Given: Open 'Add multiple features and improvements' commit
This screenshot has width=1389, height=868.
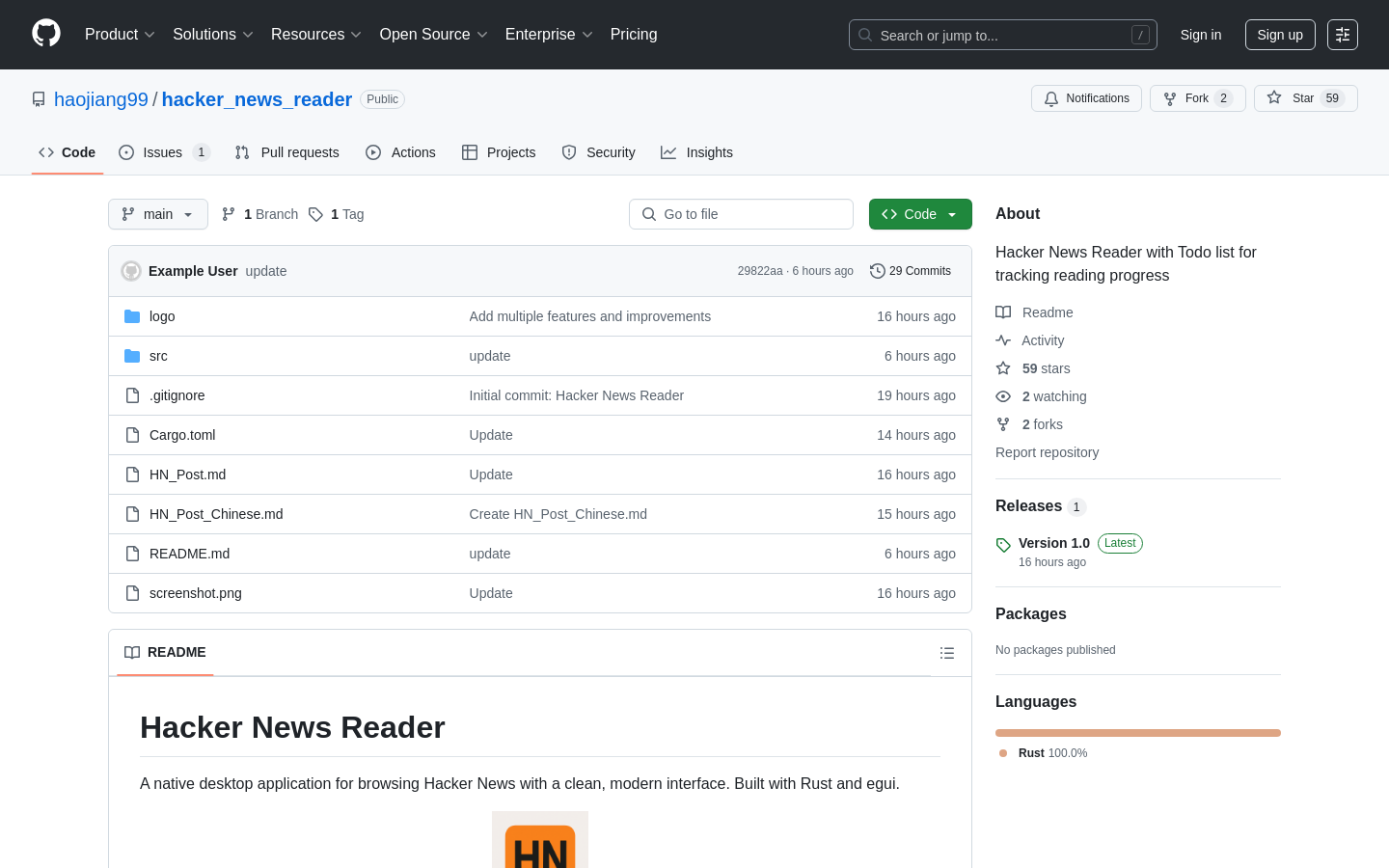Looking at the screenshot, I should 590,316.
